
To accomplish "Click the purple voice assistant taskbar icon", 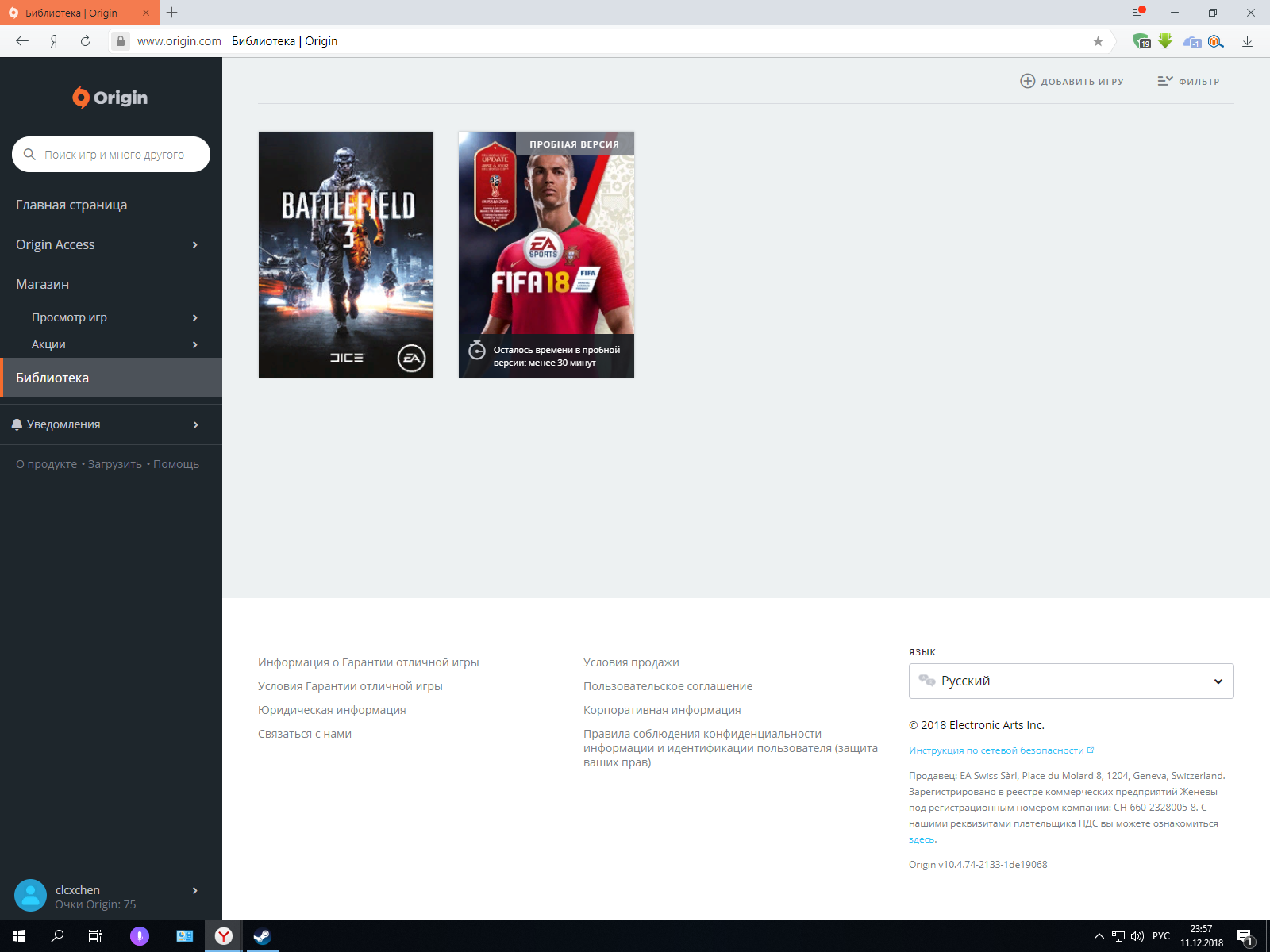I will point(140,936).
